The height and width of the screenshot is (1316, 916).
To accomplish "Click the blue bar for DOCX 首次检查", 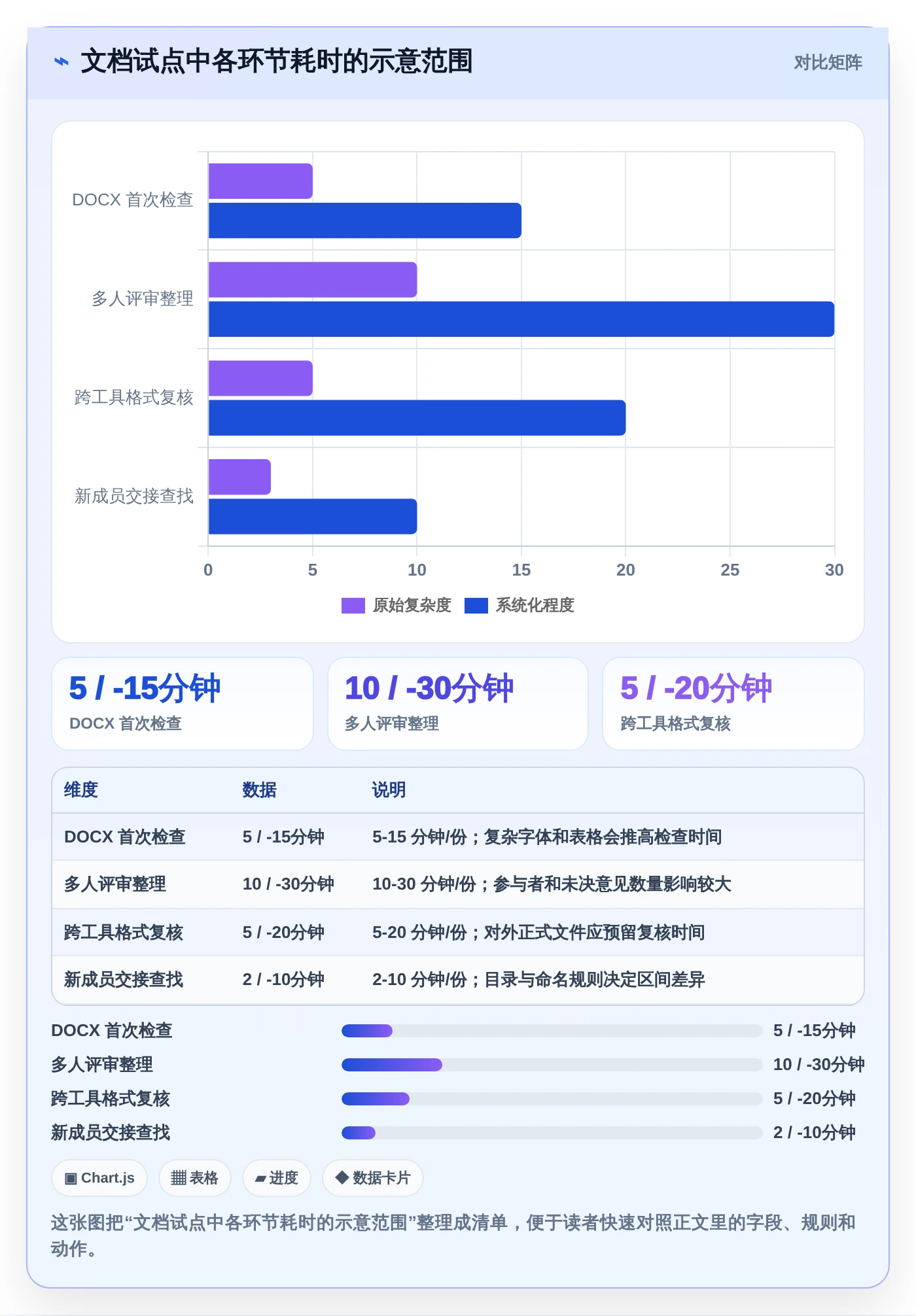I will click(365, 220).
